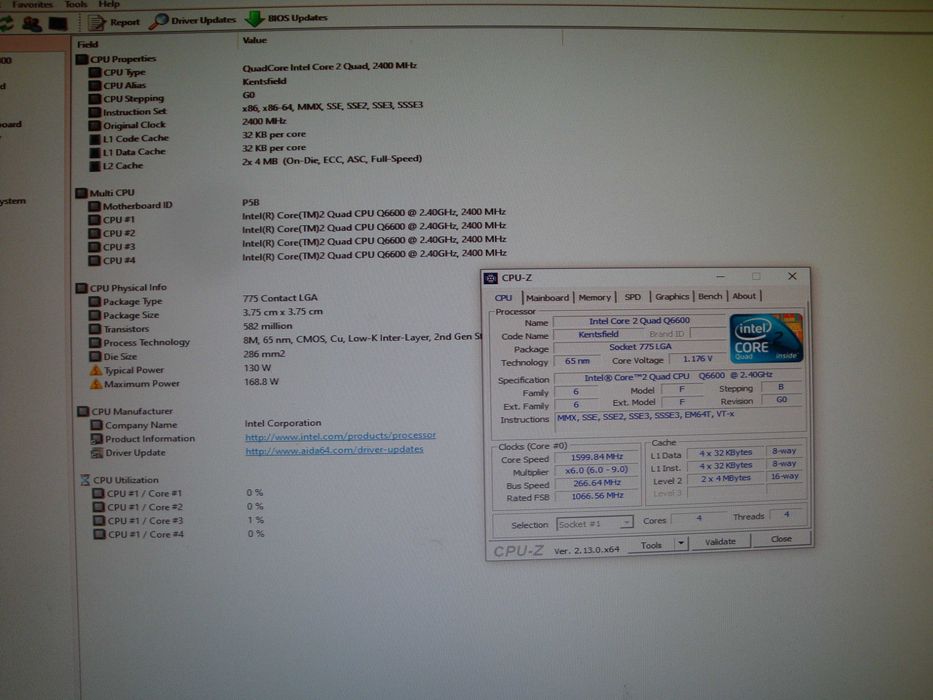The height and width of the screenshot is (700, 933).
Task: Click the users icon in AIDA64 toolbar
Action: coord(32,24)
